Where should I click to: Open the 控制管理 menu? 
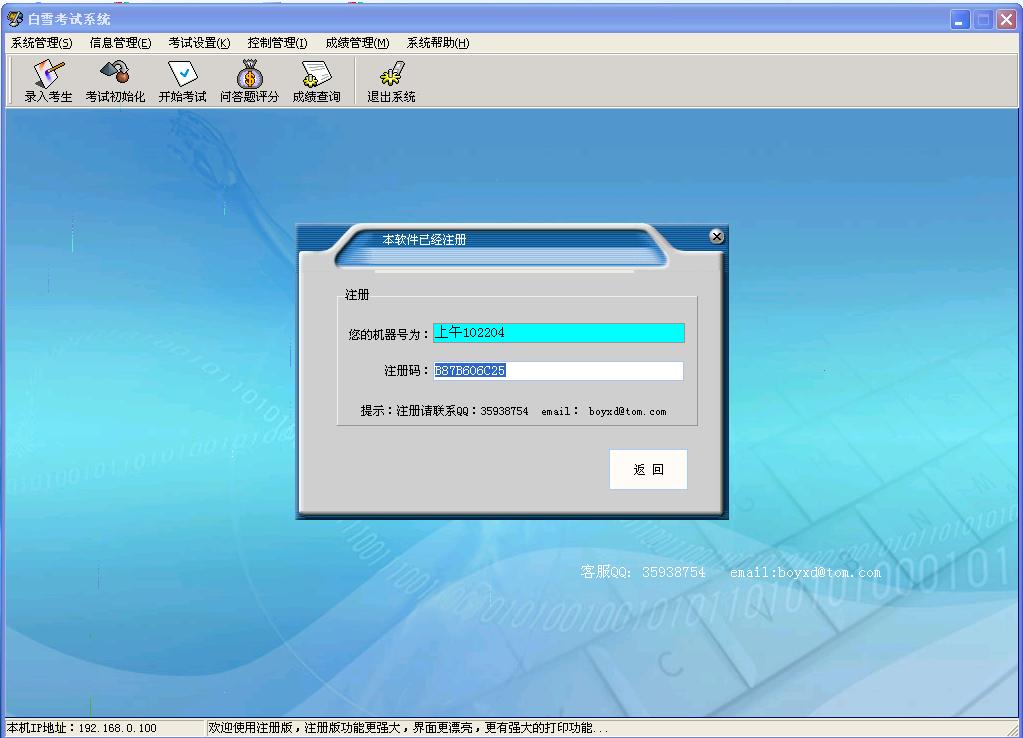pyautogui.click(x=277, y=43)
